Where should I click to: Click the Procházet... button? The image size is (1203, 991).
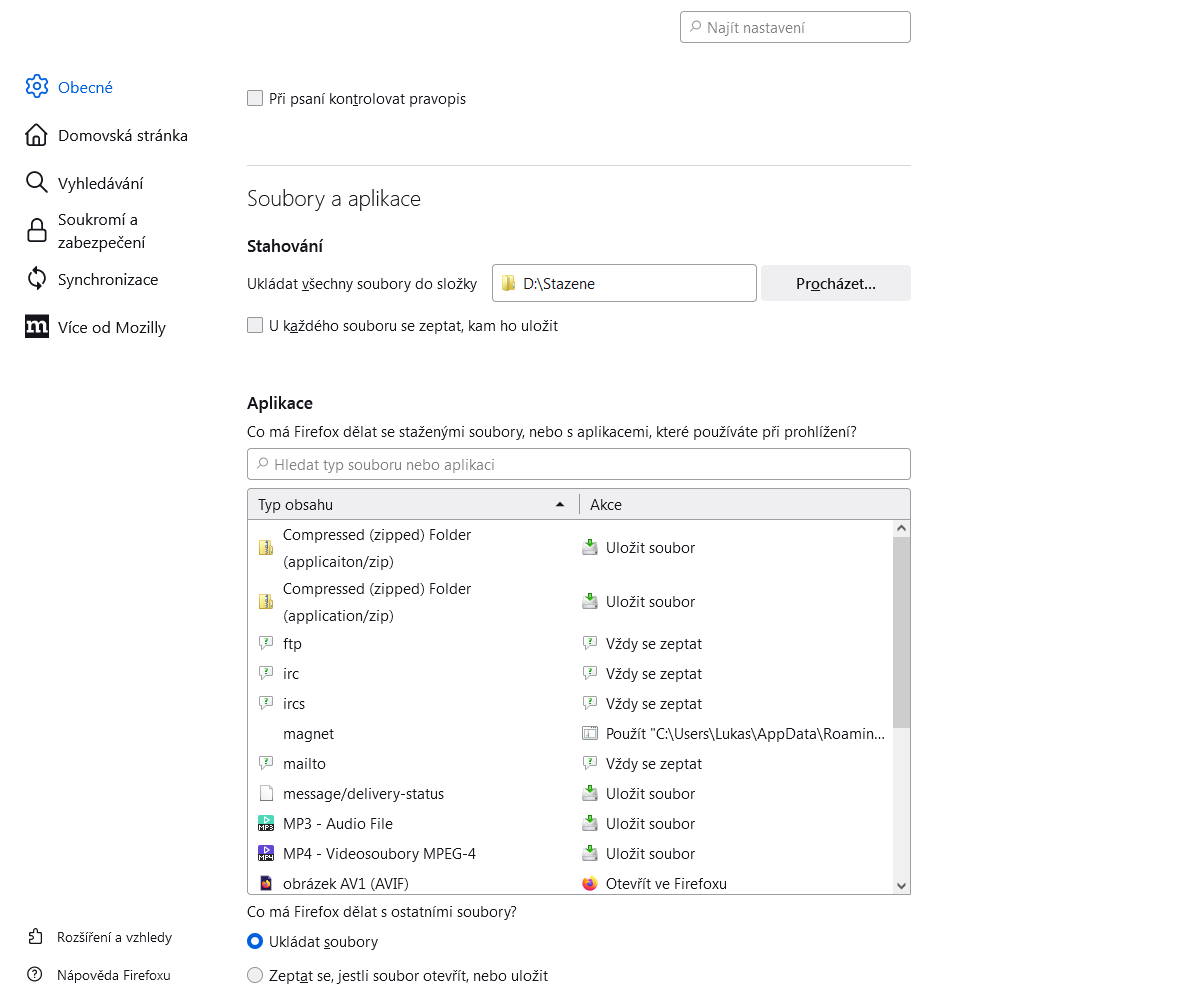coord(835,283)
